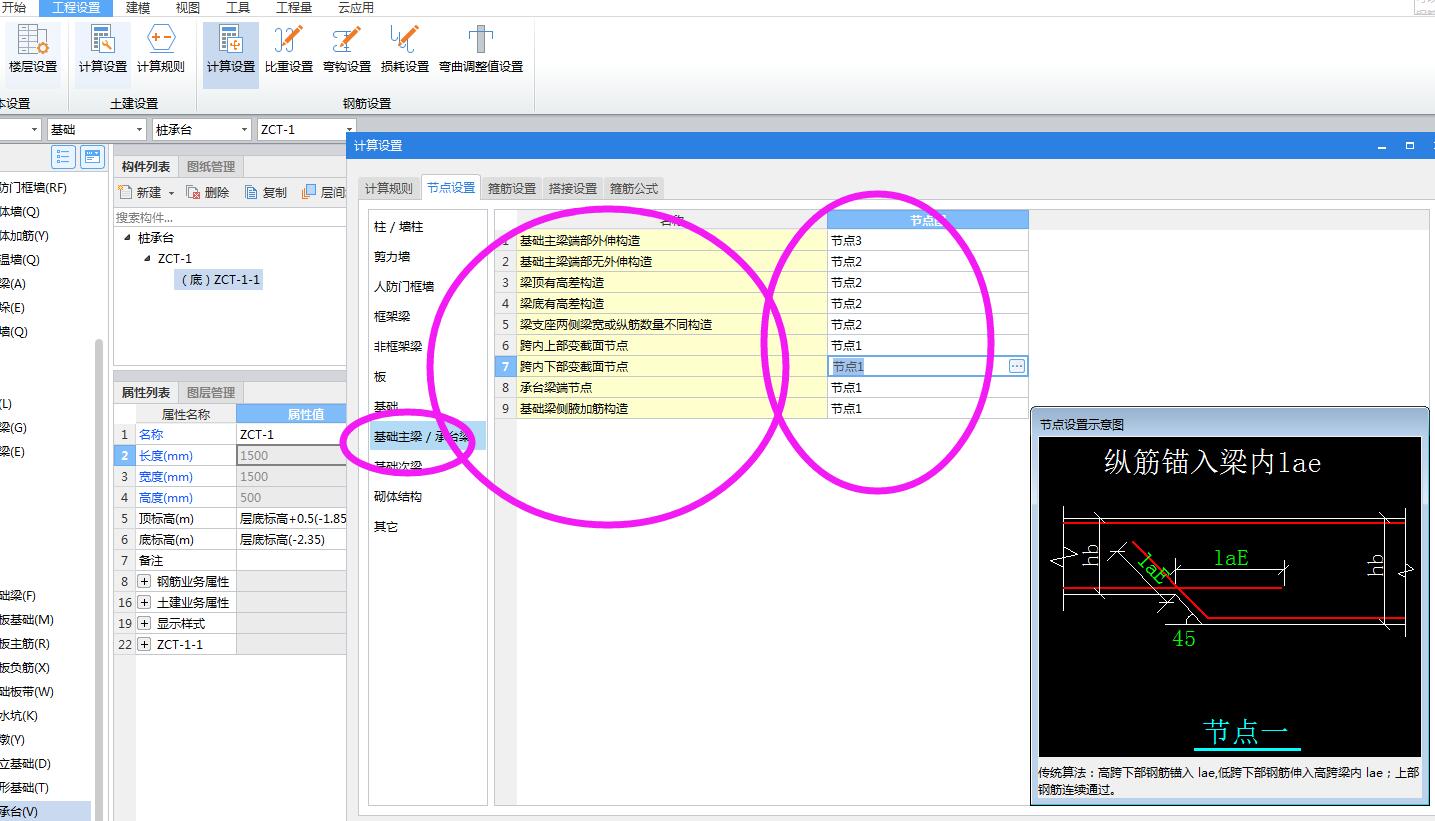
Task: Open the 工程设置 ribbon tab
Action: 76,7
